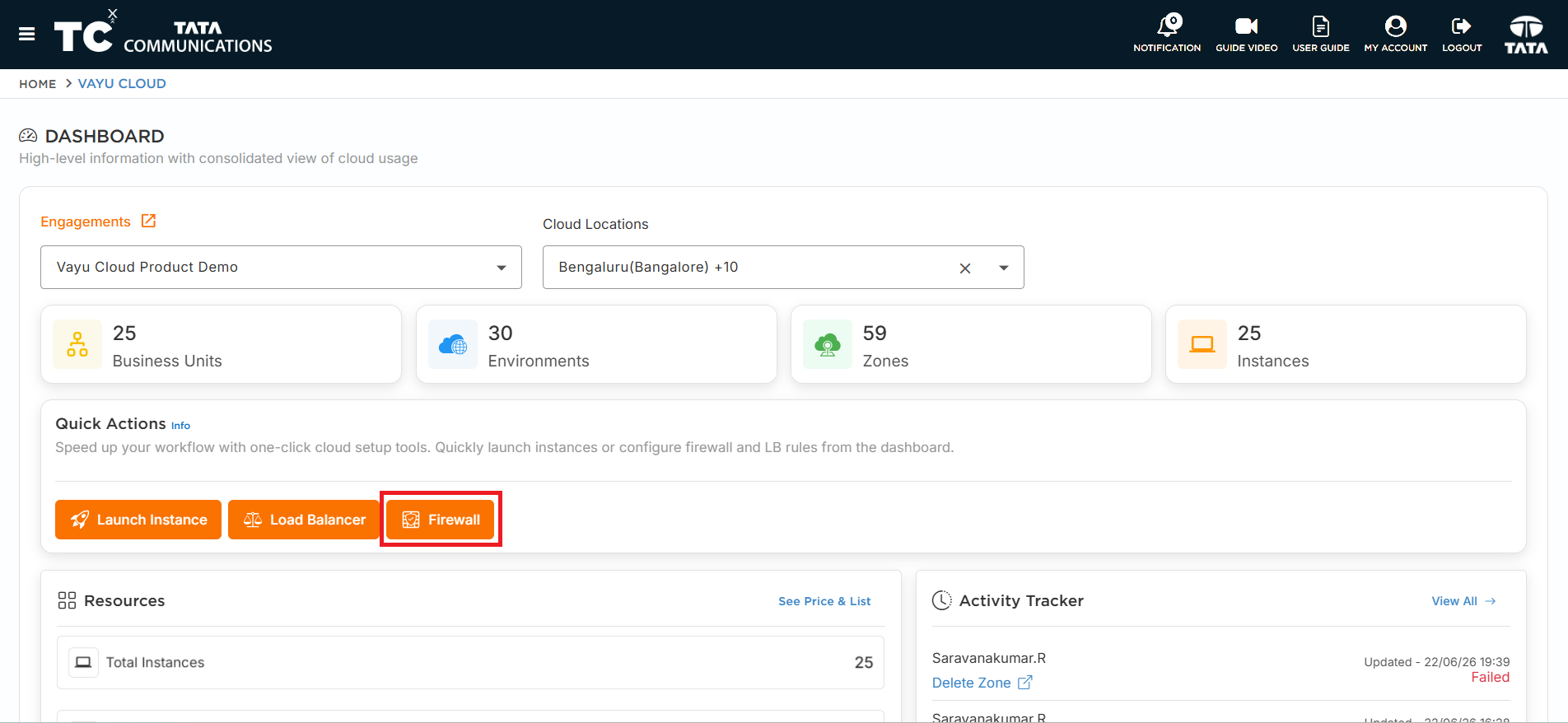Click the Business Units hierarchy icon
1568x723 pixels.
click(x=77, y=344)
